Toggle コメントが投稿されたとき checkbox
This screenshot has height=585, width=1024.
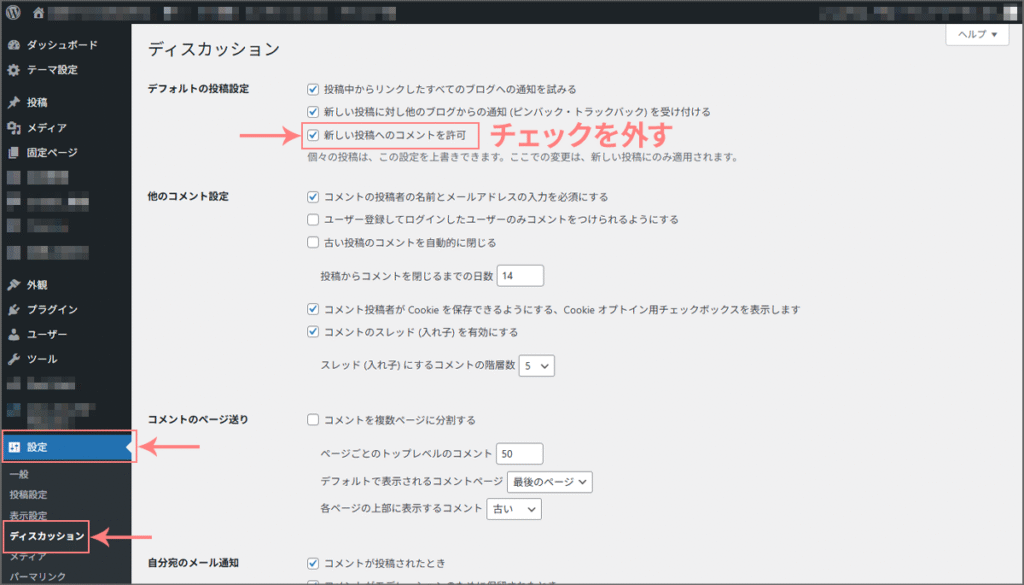[313, 563]
